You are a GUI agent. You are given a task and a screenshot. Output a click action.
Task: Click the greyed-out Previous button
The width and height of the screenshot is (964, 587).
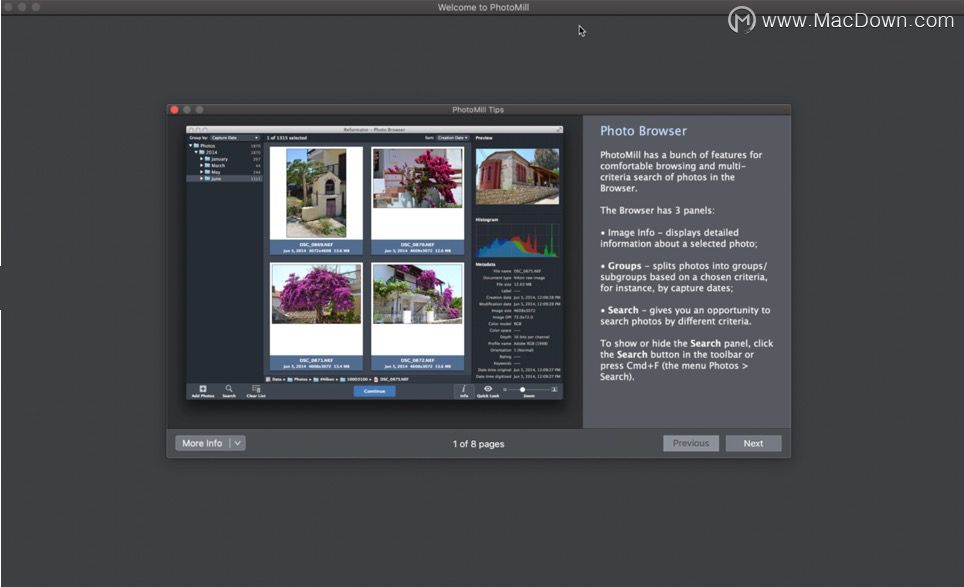(x=690, y=443)
